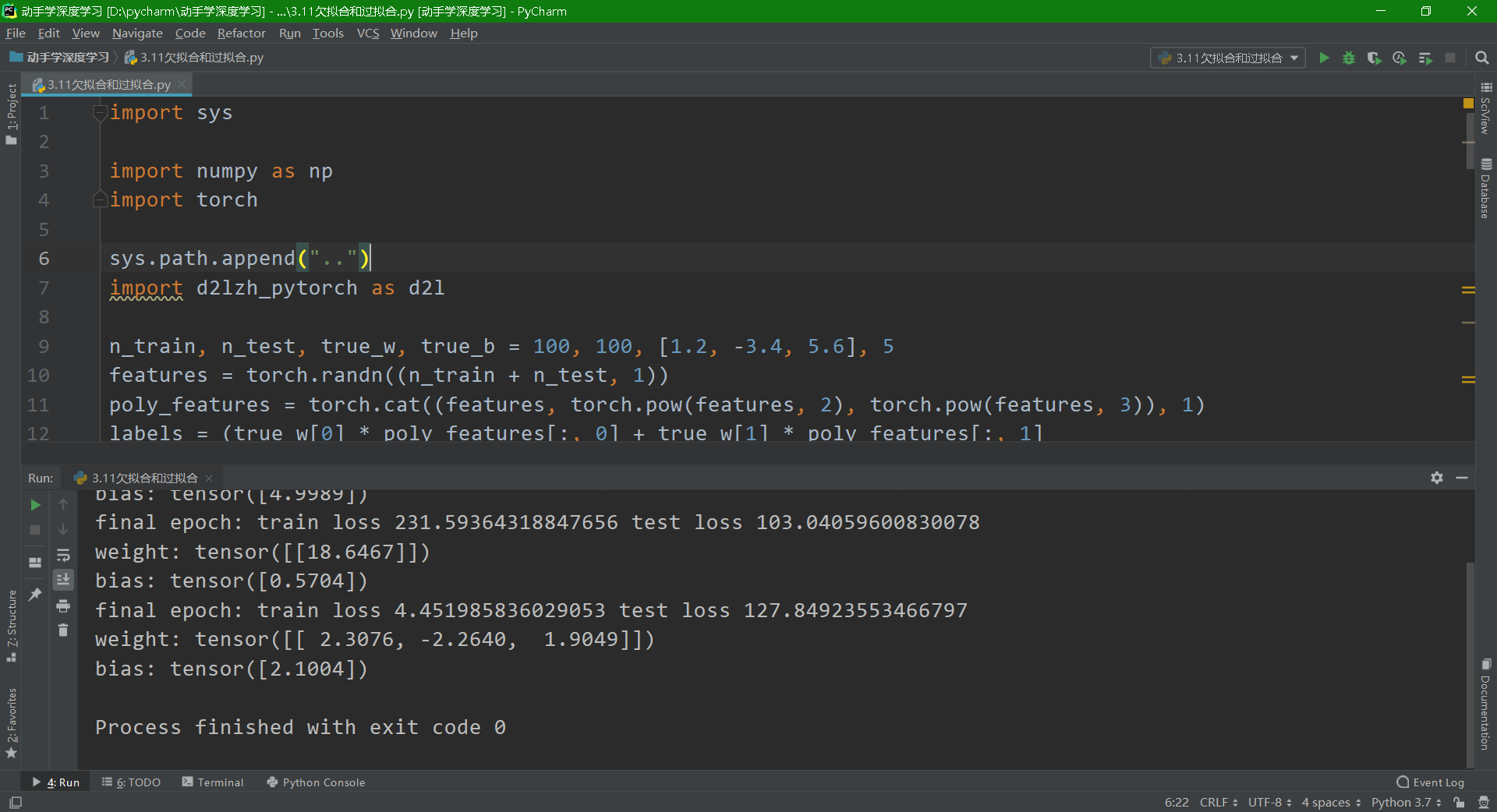Open the VCS menu
This screenshot has width=1497, height=812.
[x=367, y=33]
